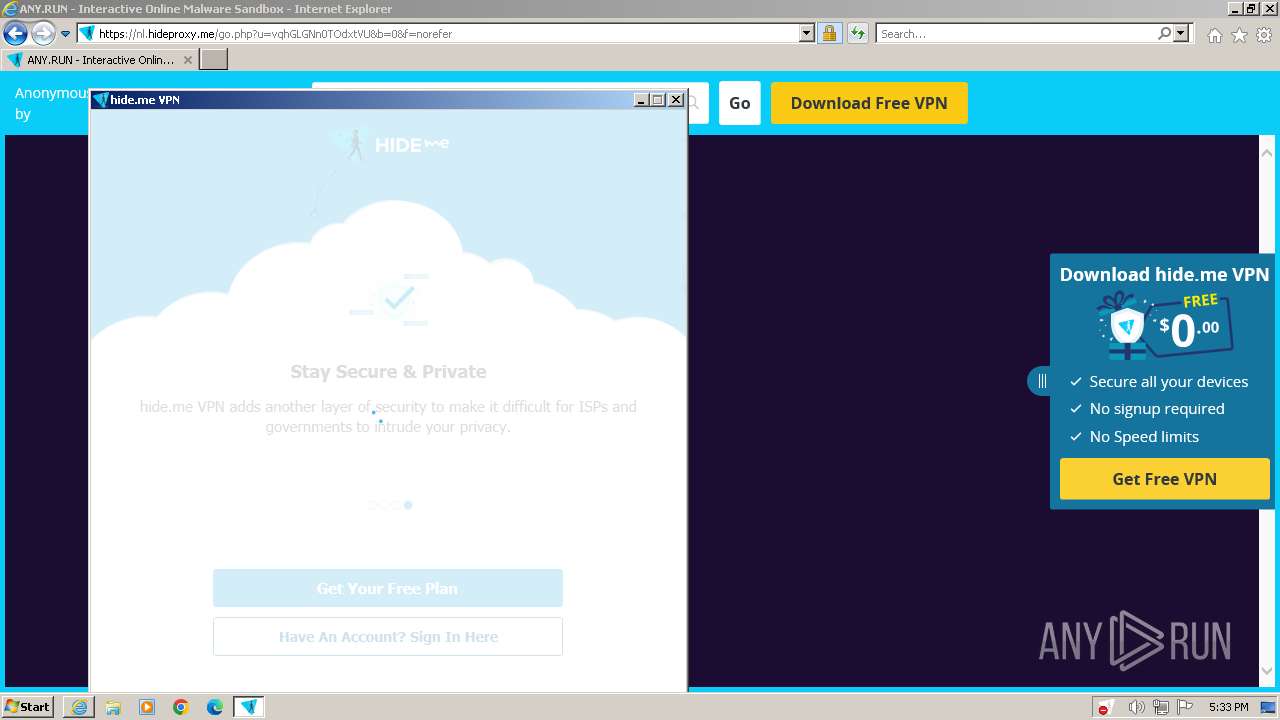Click the Refresh page icon
This screenshot has width=1280, height=720.
(857, 33)
